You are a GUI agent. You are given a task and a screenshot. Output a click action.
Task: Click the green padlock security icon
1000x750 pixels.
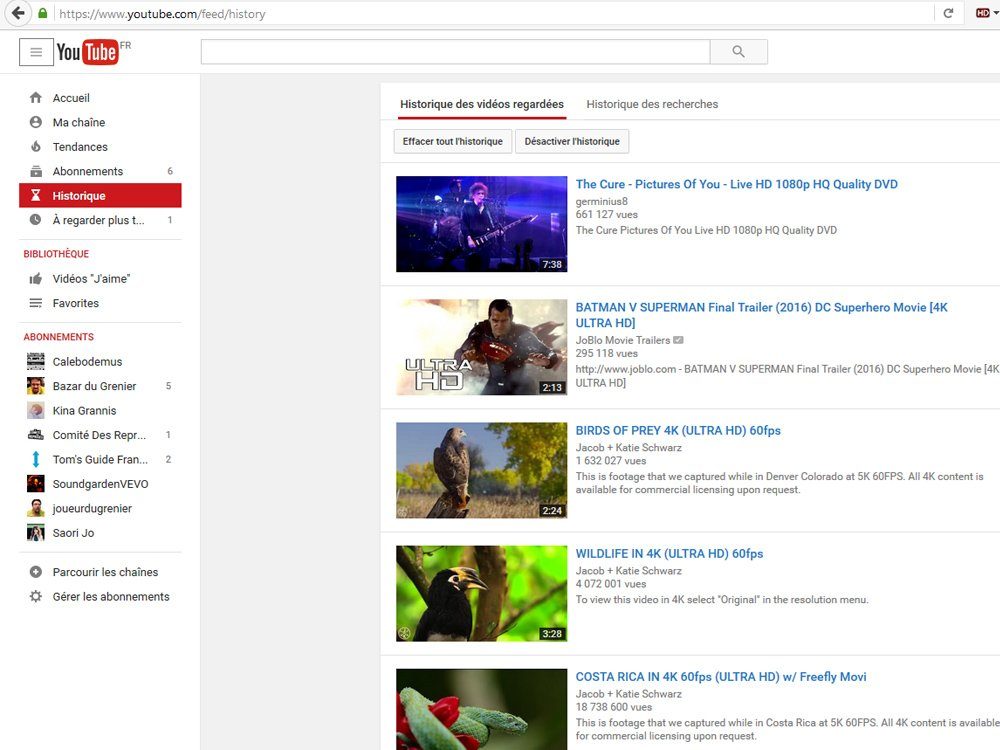43,13
